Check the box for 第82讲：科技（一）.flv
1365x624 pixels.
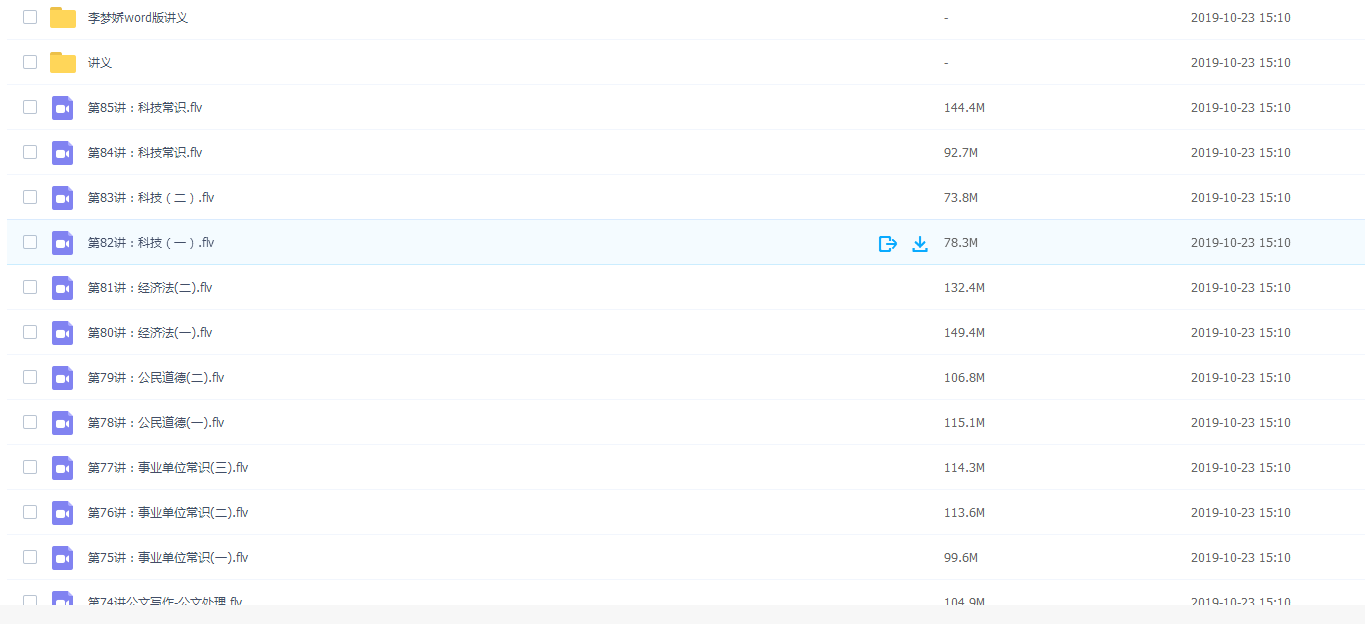30,242
